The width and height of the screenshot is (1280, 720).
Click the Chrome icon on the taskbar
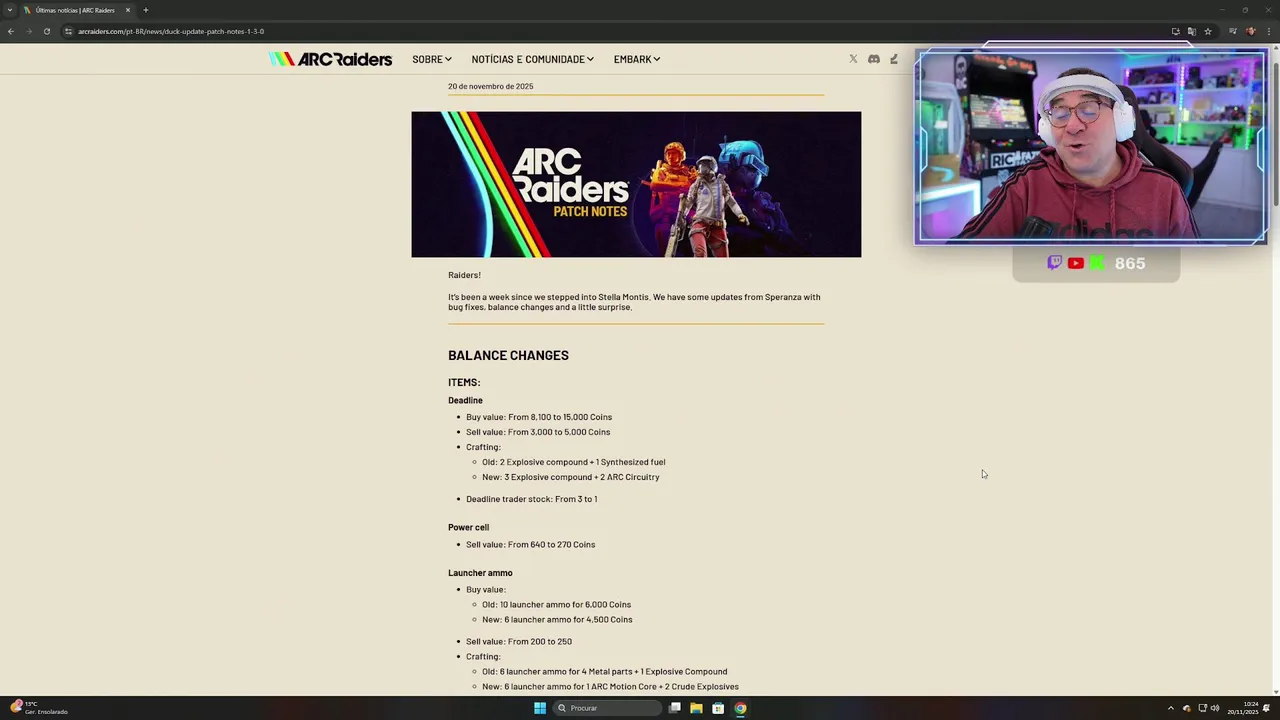[740, 708]
